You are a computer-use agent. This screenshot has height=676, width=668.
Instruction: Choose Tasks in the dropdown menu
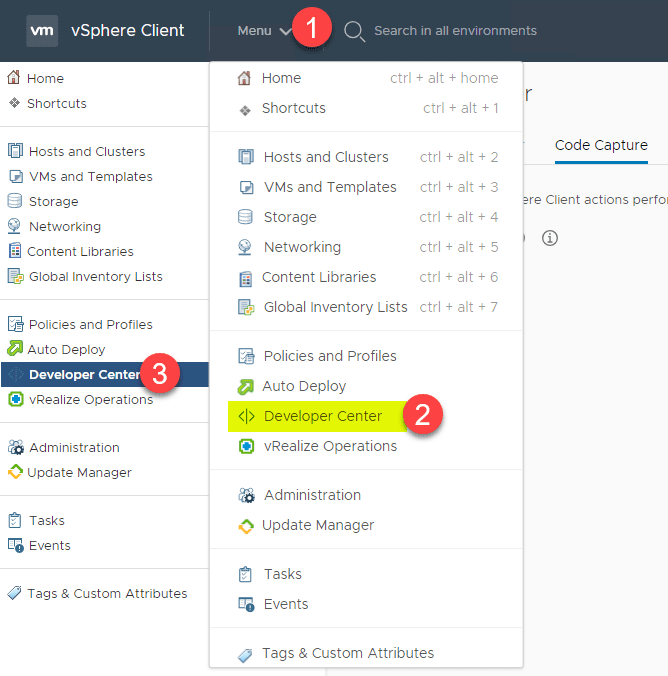coord(367,574)
